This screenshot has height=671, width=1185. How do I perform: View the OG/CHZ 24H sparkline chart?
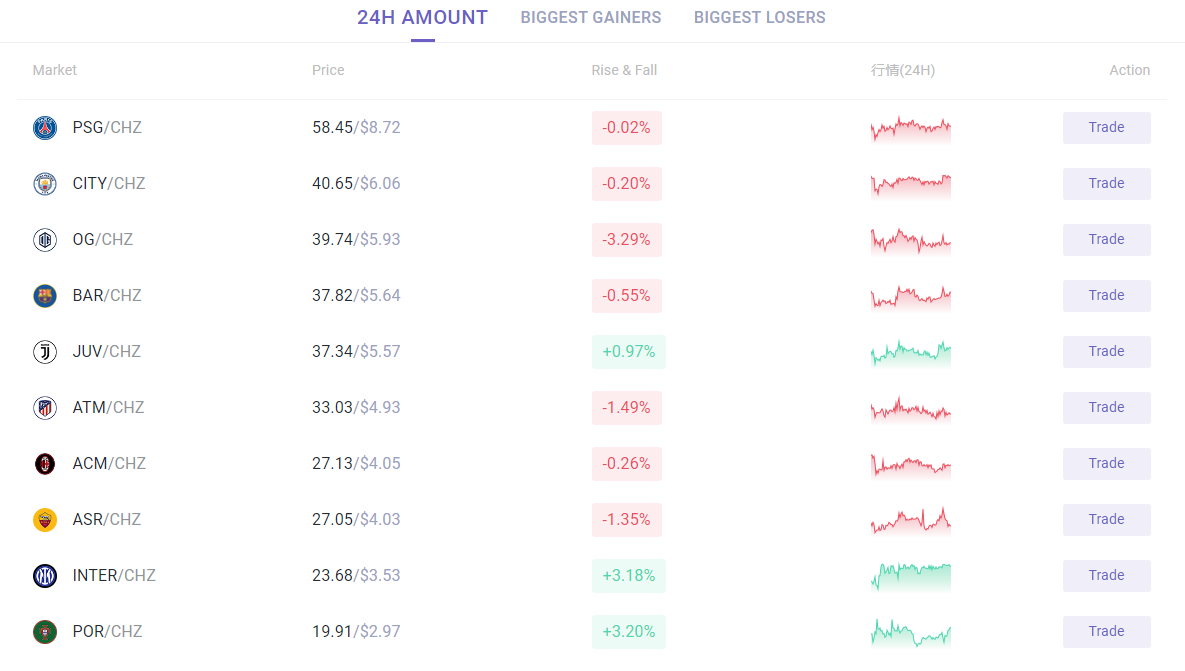coord(910,240)
